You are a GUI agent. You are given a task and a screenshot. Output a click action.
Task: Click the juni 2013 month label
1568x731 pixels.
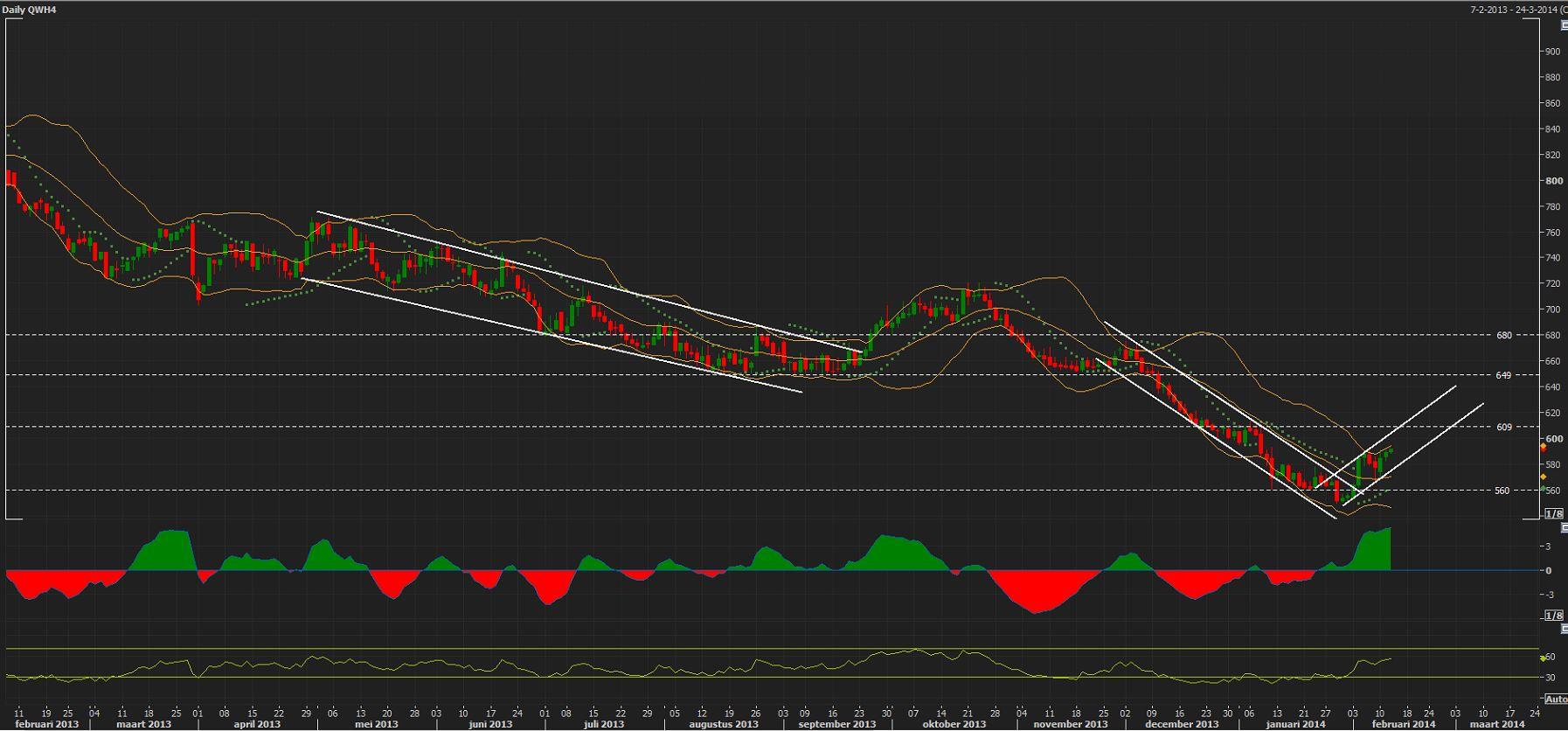click(489, 724)
